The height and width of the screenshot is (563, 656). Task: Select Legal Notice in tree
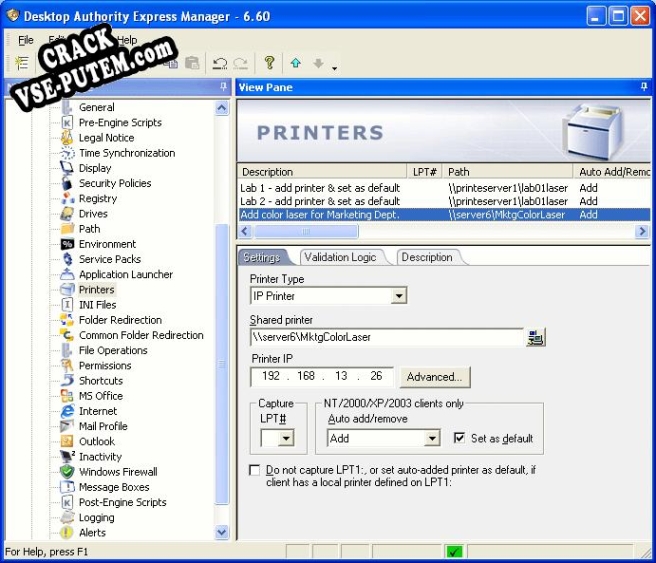(x=106, y=138)
